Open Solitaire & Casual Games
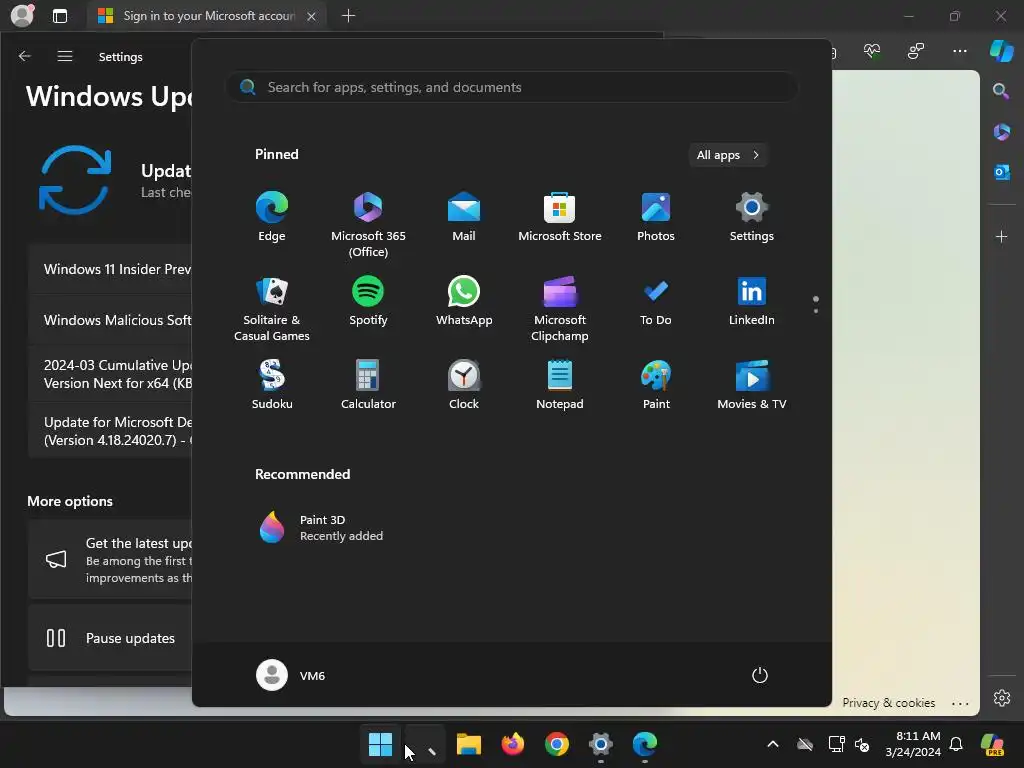 pos(272,308)
